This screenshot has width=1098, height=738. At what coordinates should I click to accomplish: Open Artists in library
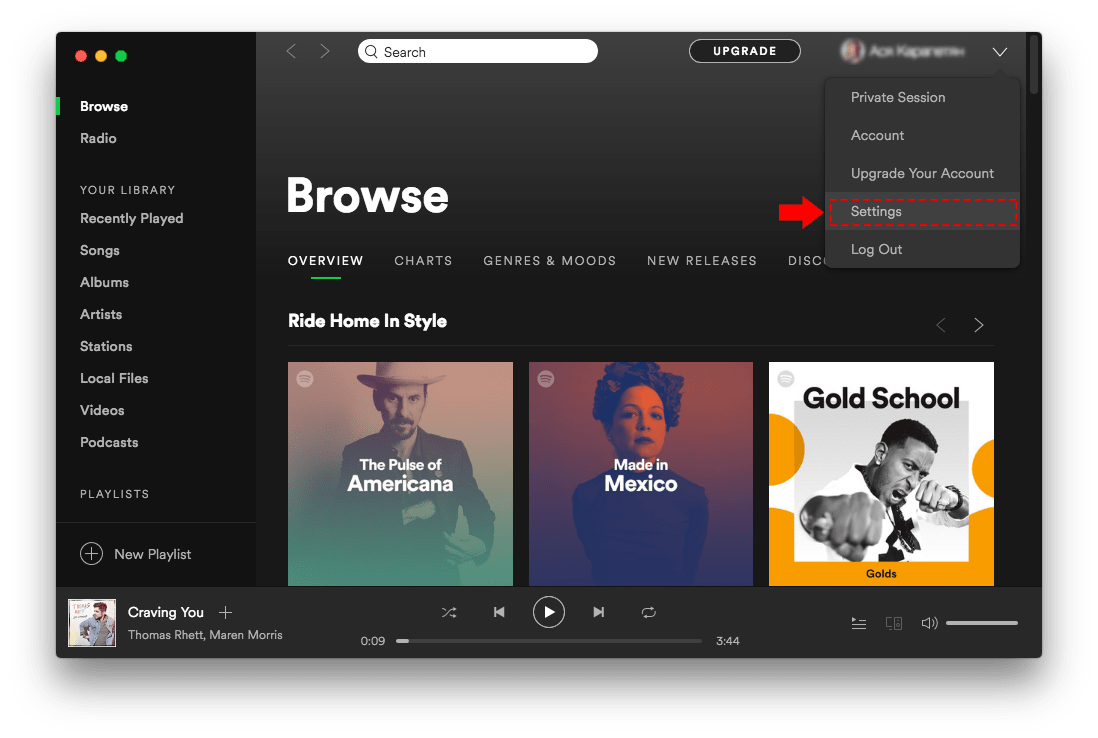click(x=101, y=314)
